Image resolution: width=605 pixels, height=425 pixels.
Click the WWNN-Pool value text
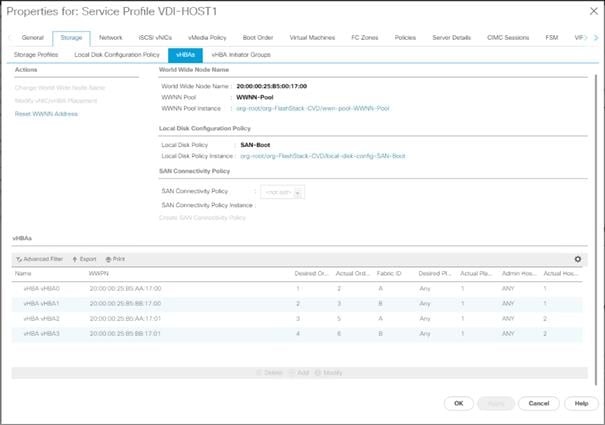pyautogui.click(x=255, y=97)
